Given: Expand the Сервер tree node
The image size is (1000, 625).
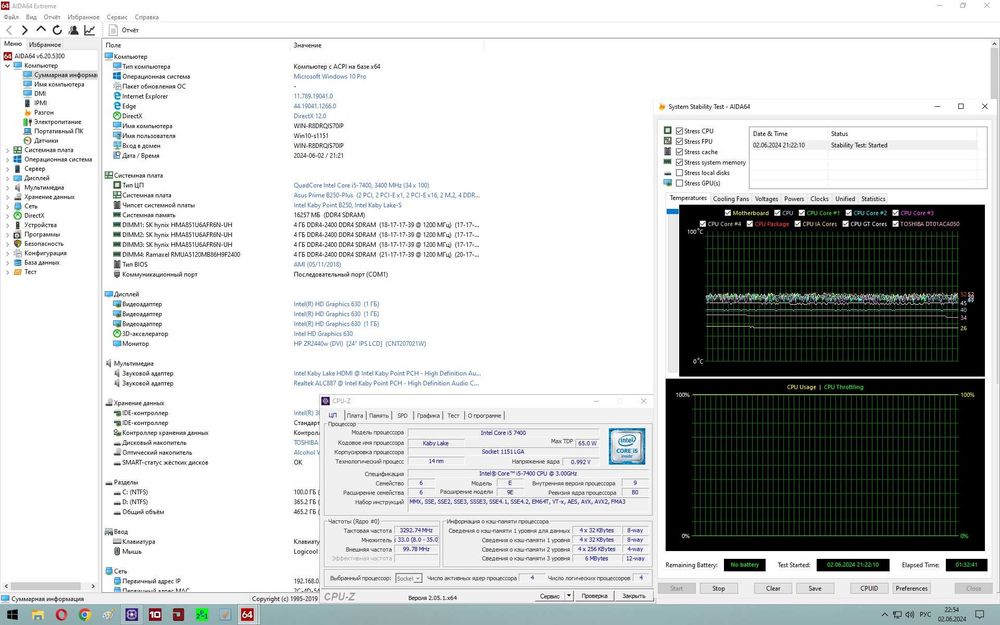Looking at the screenshot, I should 8,169.
